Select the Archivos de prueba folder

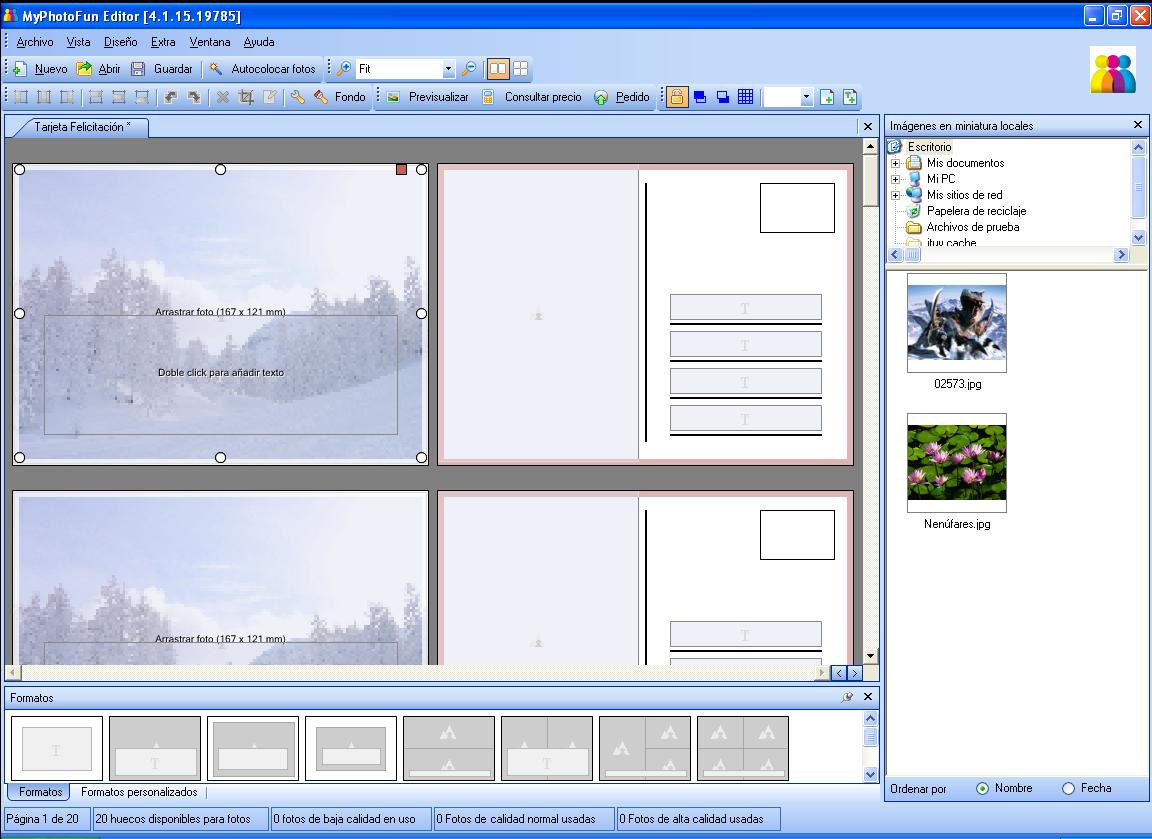pos(973,228)
